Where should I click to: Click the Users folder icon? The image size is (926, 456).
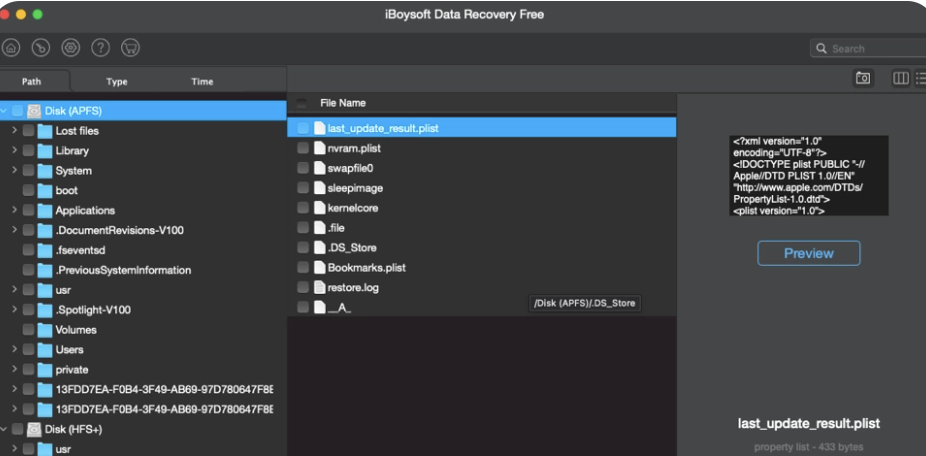[x=45, y=350]
